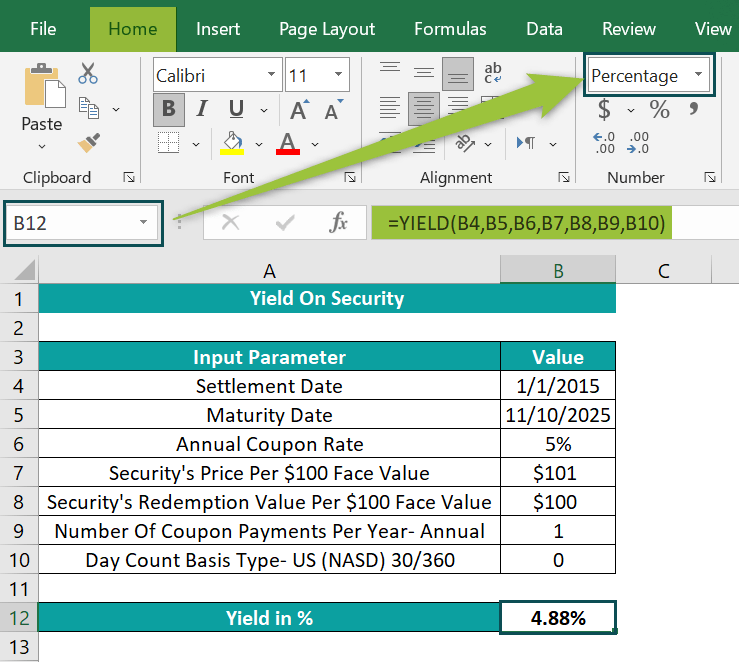739x662 pixels.
Task: Expand Orientation dropdown arrow
Action: click(488, 144)
